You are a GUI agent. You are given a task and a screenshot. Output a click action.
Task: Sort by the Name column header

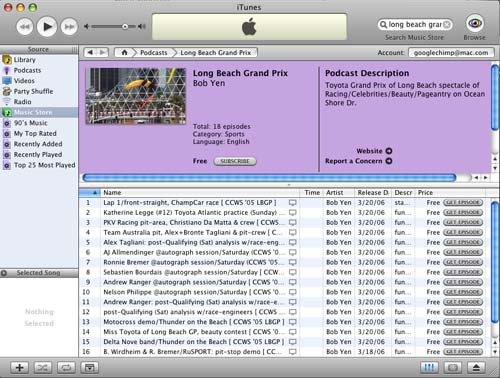pyautogui.click(x=199, y=193)
